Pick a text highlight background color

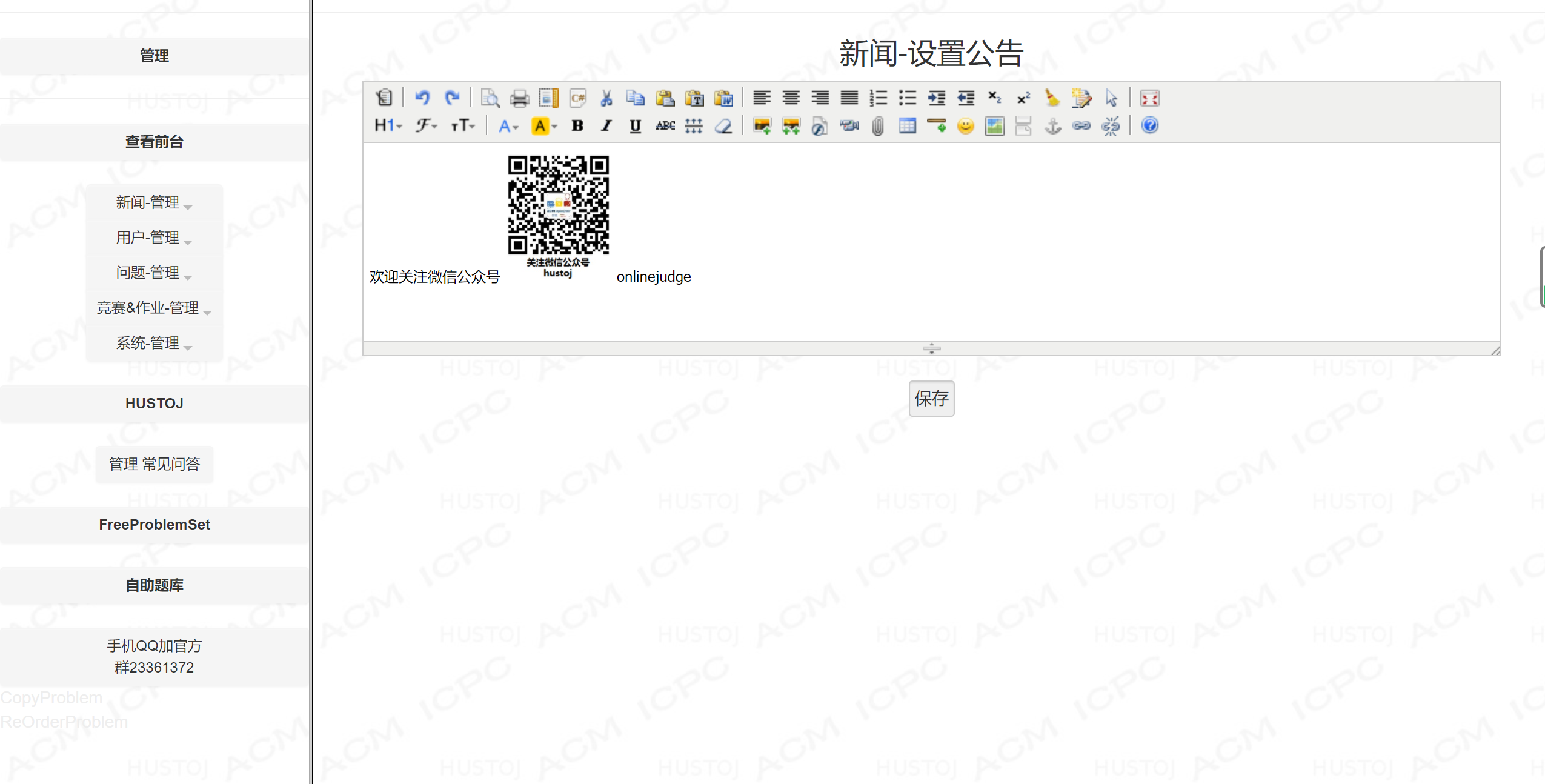pyautogui.click(x=543, y=125)
